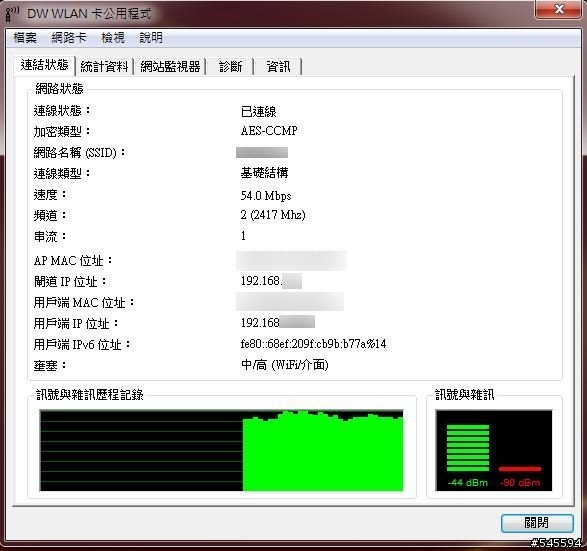
Task: Click the 速度 label
Action: pyautogui.click(x=50, y=195)
